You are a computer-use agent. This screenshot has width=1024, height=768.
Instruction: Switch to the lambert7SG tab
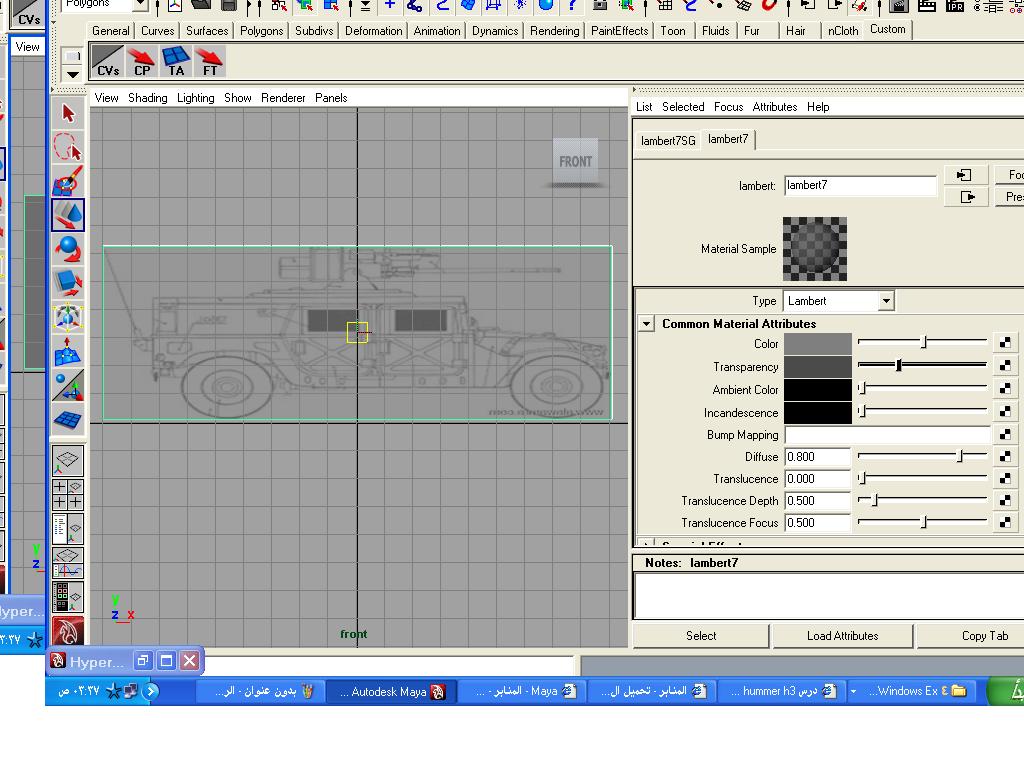click(668, 140)
